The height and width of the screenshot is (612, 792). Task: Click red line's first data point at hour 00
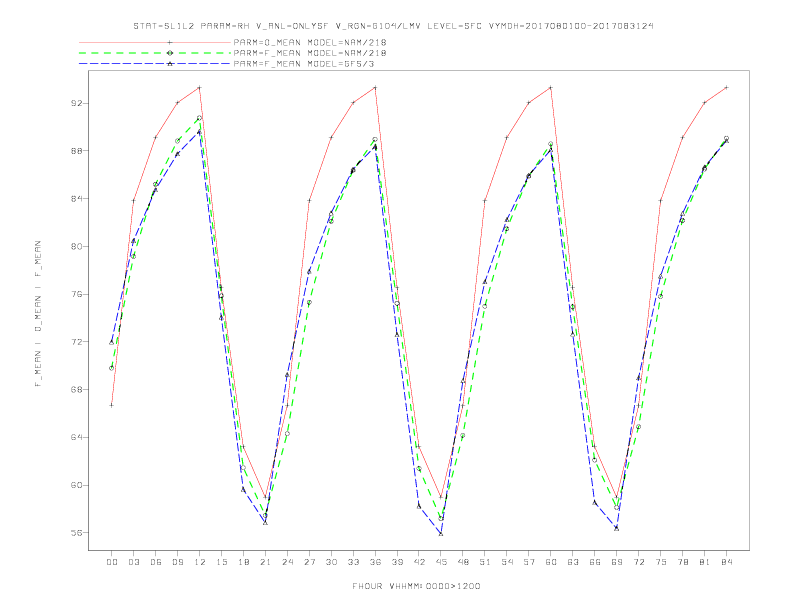(x=112, y=405)
